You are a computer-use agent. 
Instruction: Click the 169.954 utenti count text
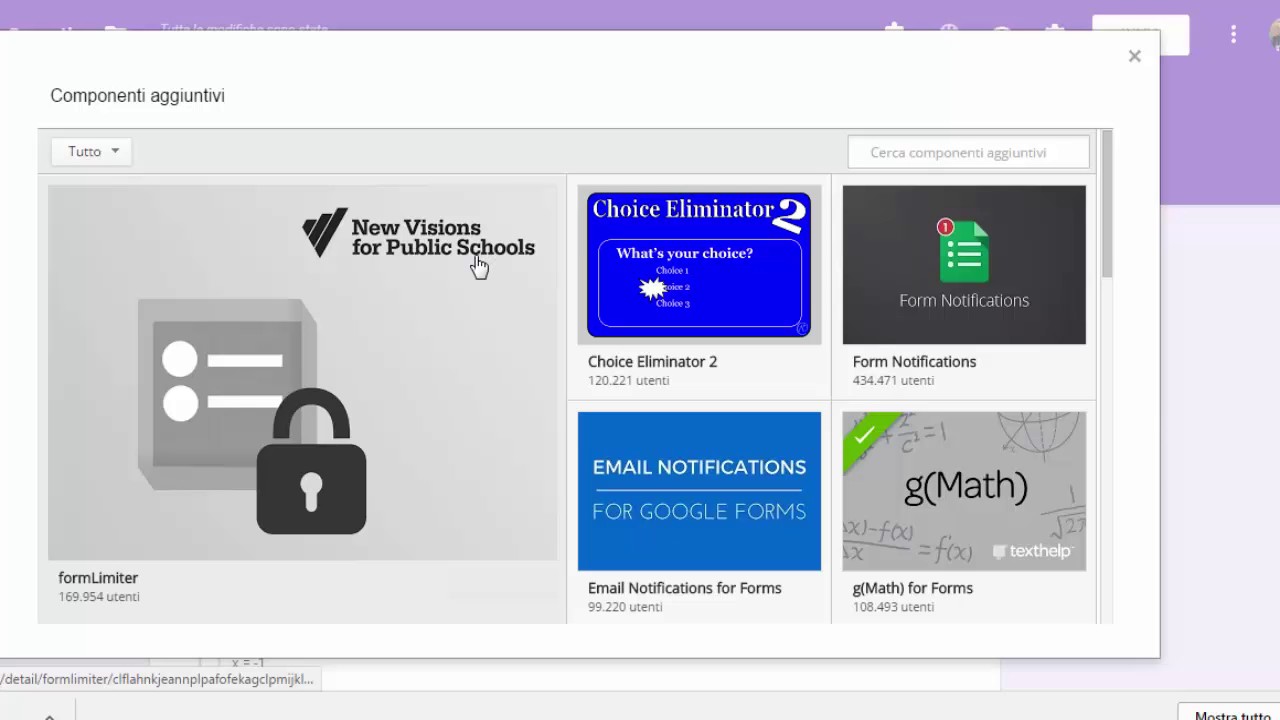(99, 597)
